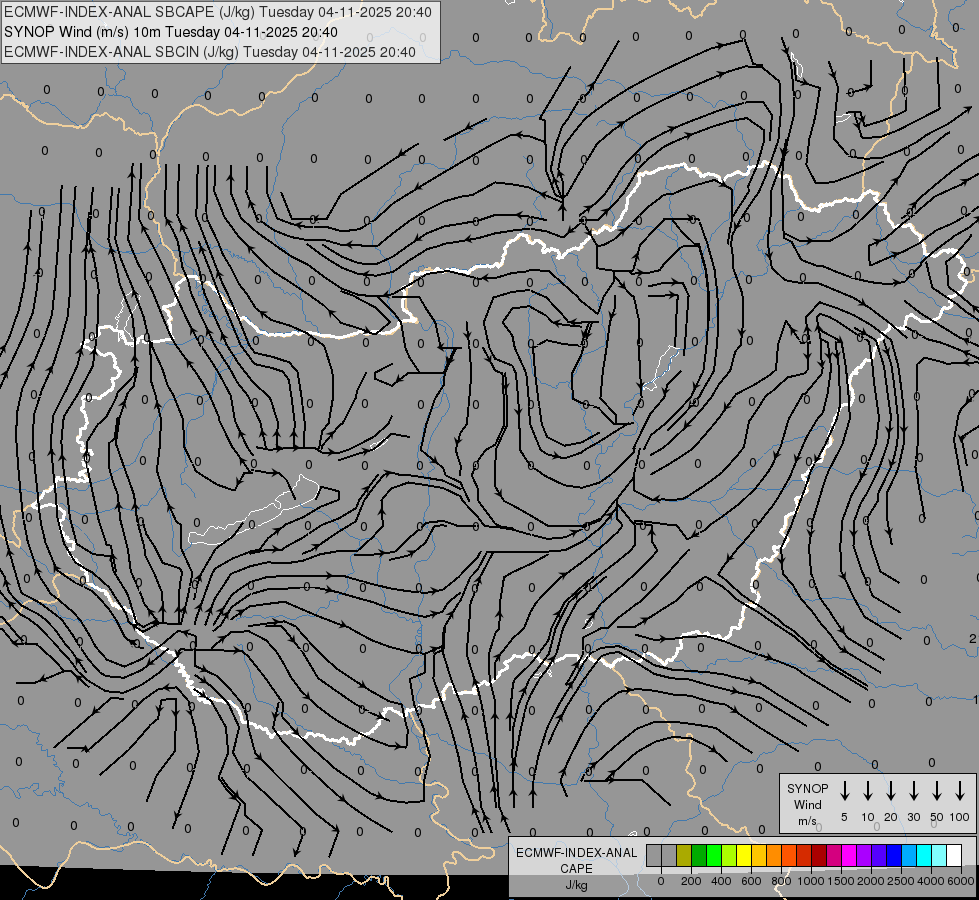The height and width of the screenshot is (900, 979).
Task: Click the 'CAPE' label in the color legend
Action: coord(576,868)
